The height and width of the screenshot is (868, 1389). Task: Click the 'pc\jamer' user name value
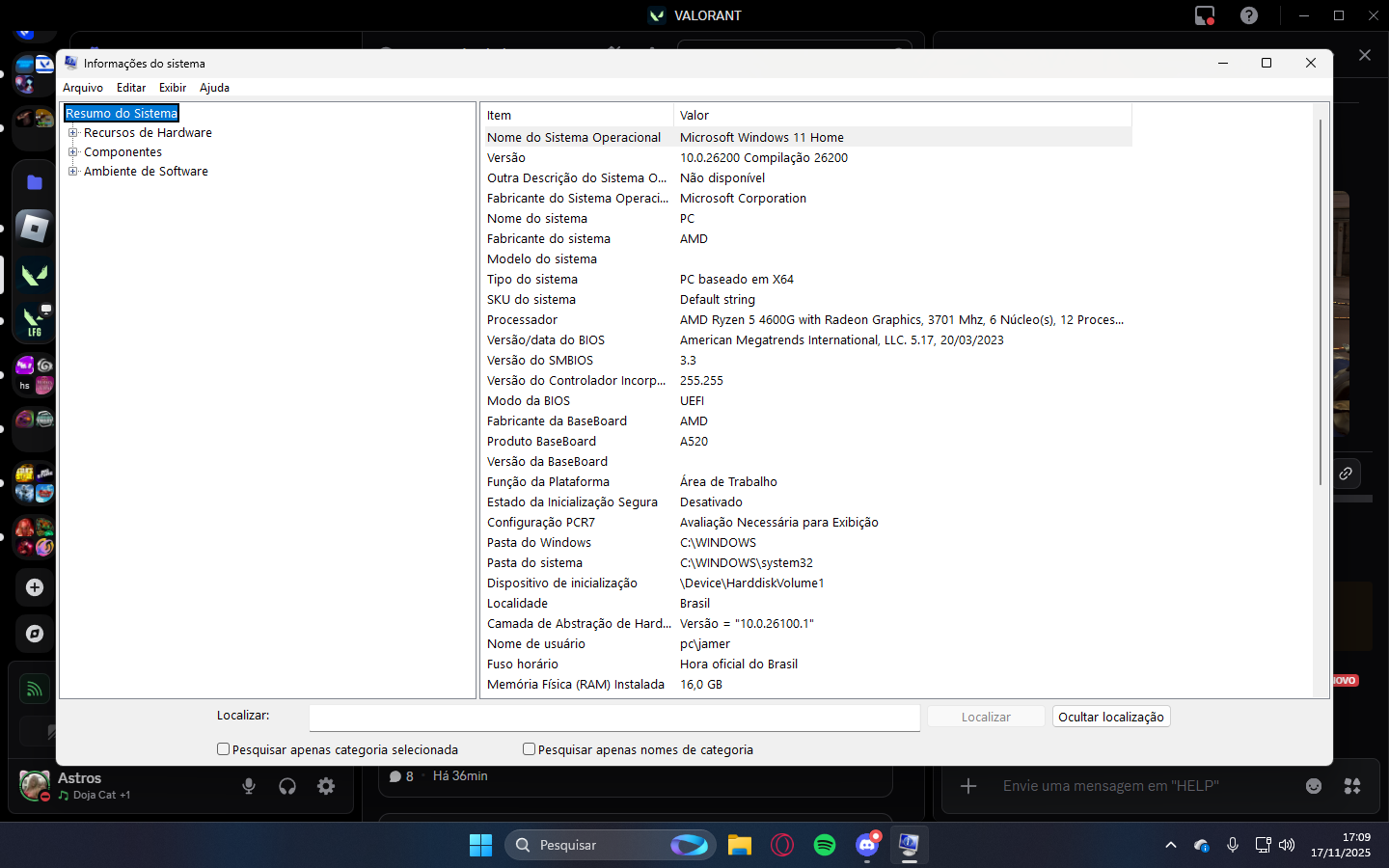(705, 644)
